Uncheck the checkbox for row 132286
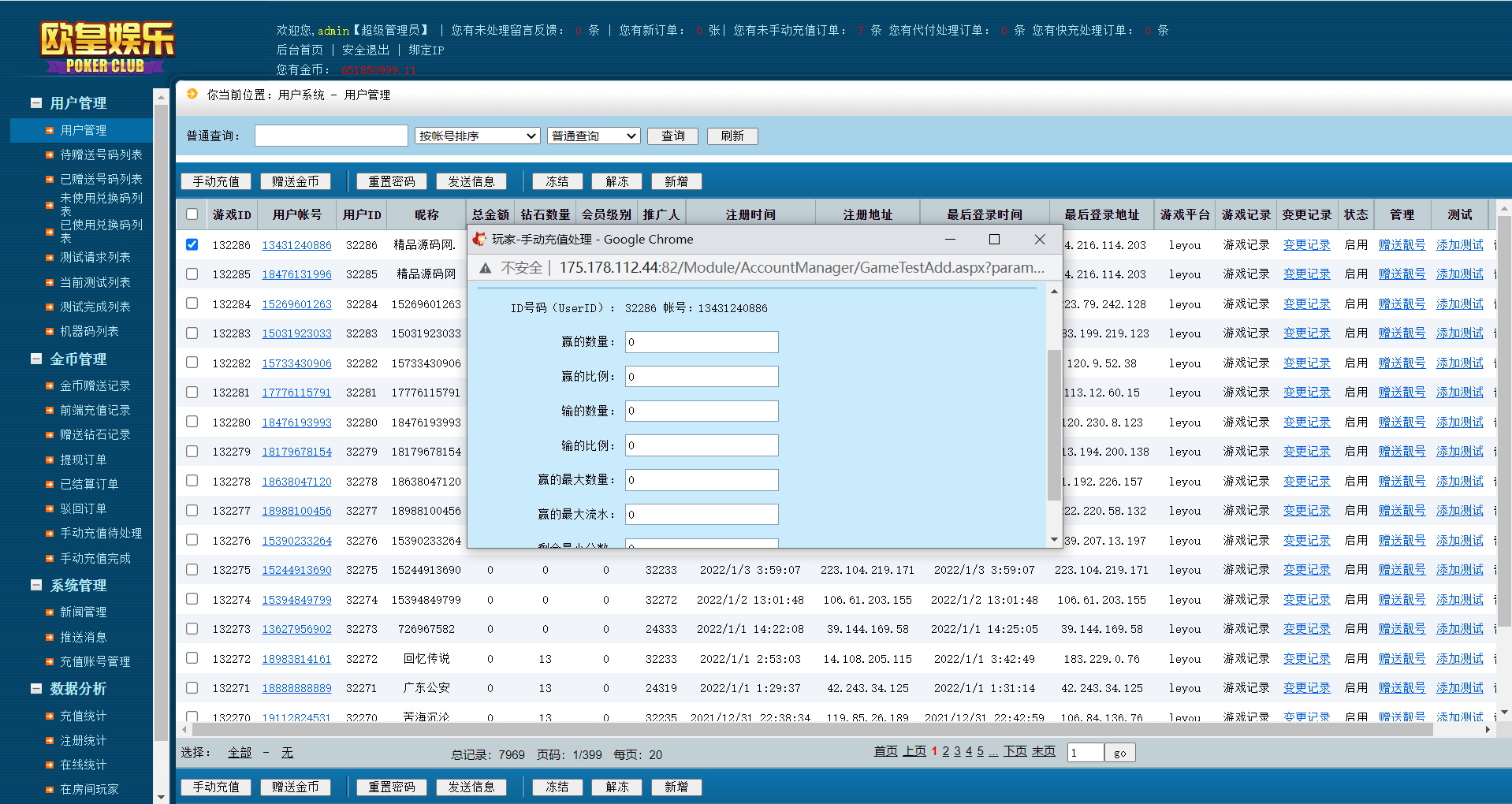 pos(192,244)
